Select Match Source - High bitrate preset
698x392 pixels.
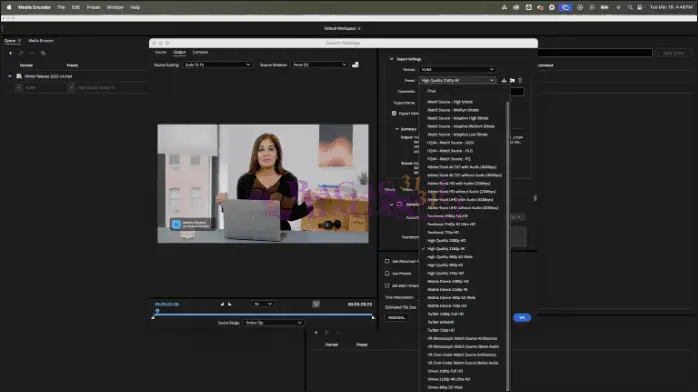coord(450,102)
